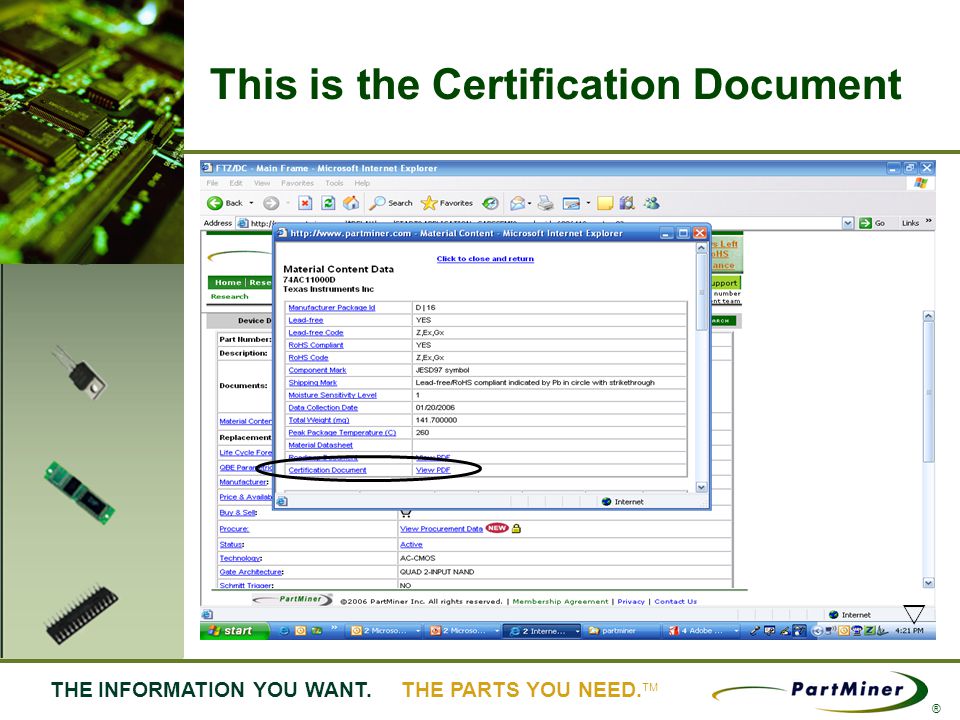This screenshot has height=720, width=960.
Task: Expand the Links toolbar chevron
Action: pos(929,222)
